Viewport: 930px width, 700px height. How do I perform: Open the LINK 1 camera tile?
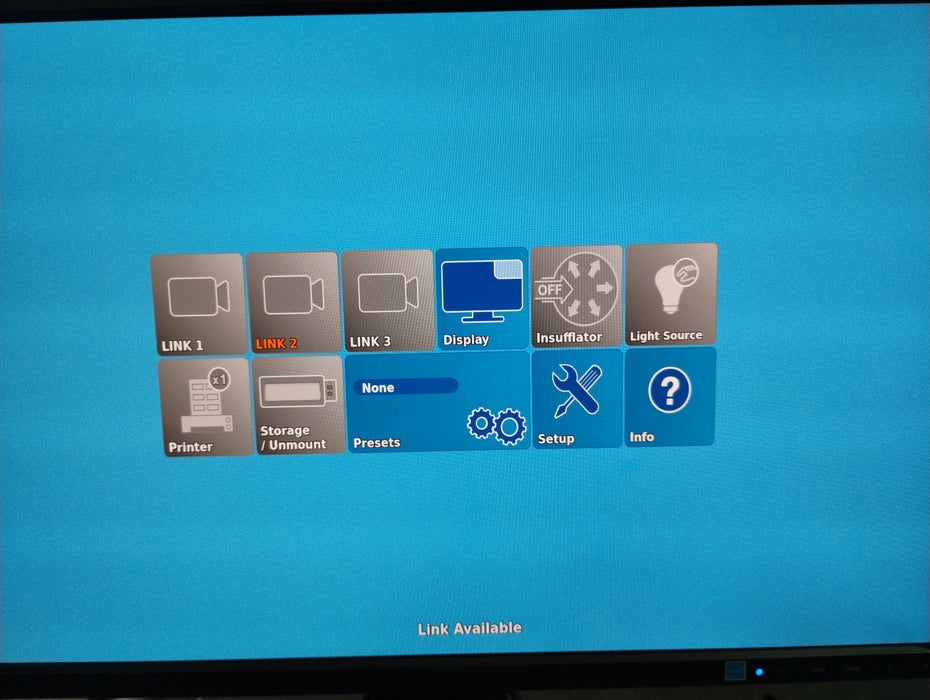point(197,305)
